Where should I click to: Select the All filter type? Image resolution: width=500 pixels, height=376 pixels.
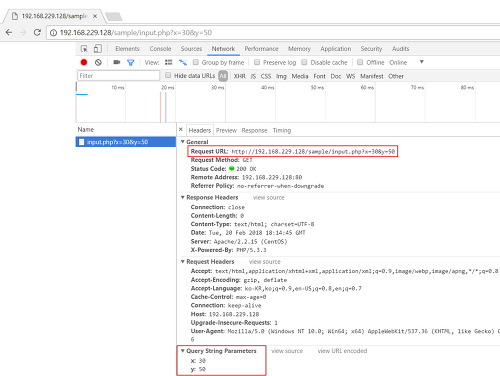(x=223, y=76)
